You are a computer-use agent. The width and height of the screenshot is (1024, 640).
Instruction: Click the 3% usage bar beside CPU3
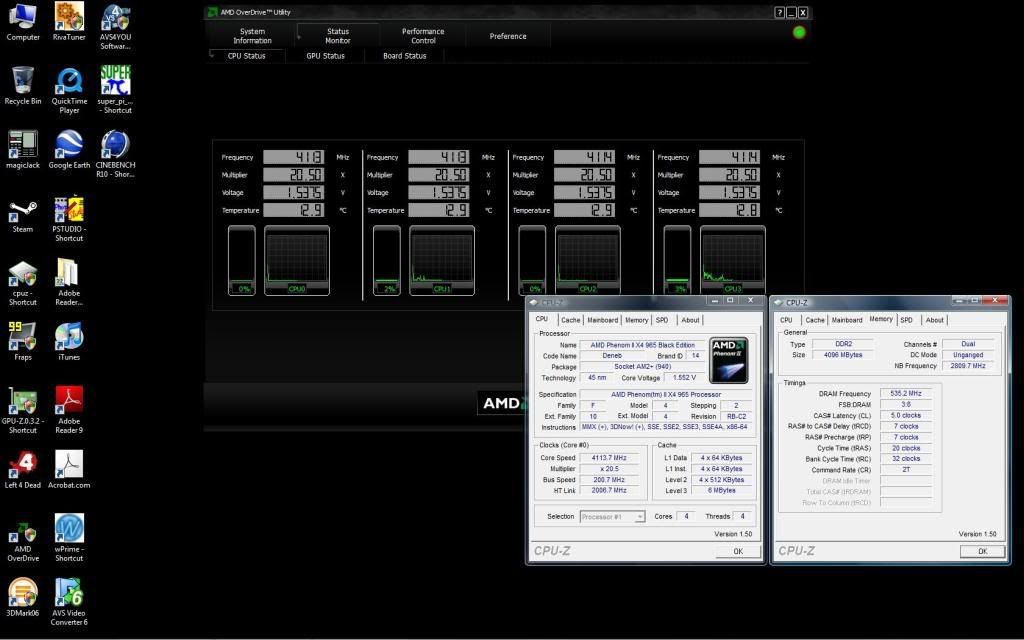pos(677,261)
